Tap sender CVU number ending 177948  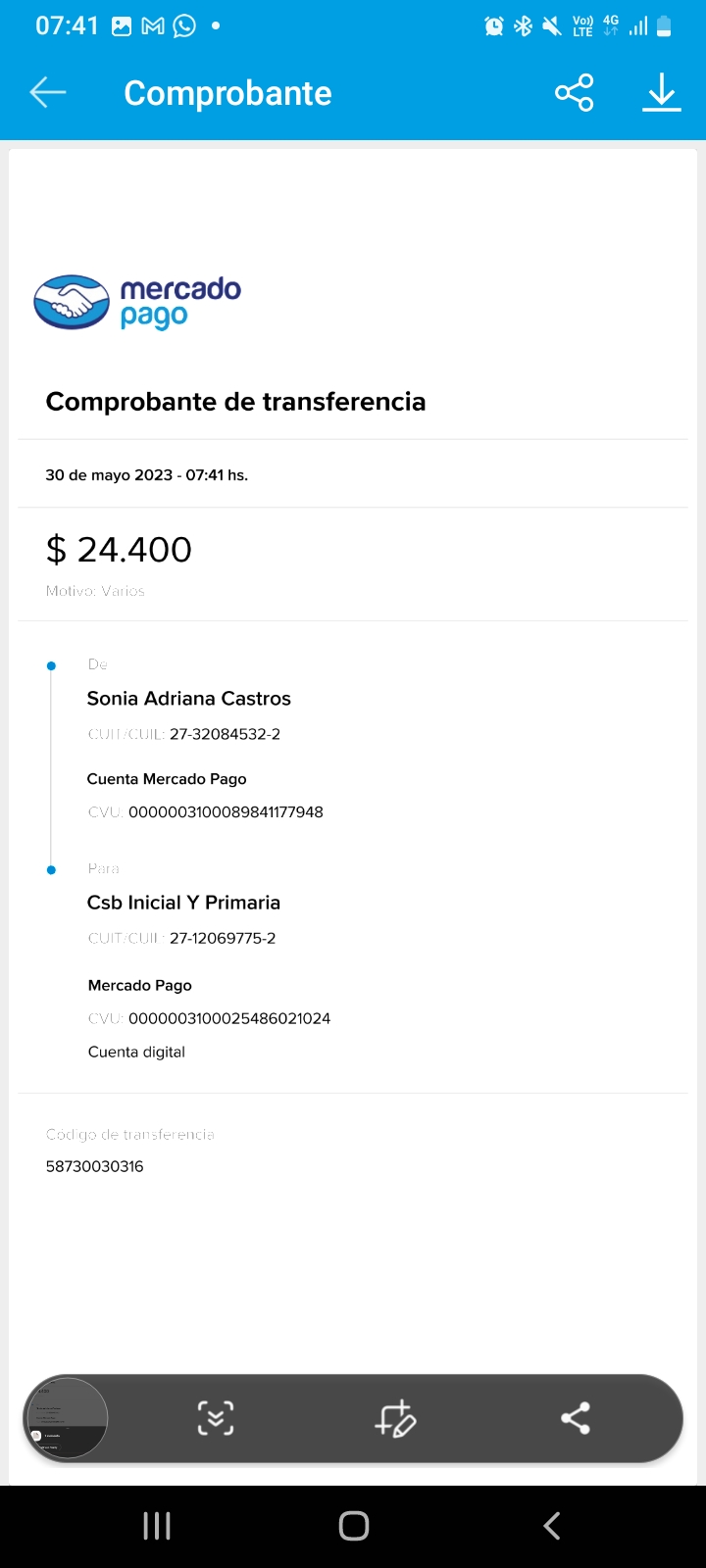point(226,811)
